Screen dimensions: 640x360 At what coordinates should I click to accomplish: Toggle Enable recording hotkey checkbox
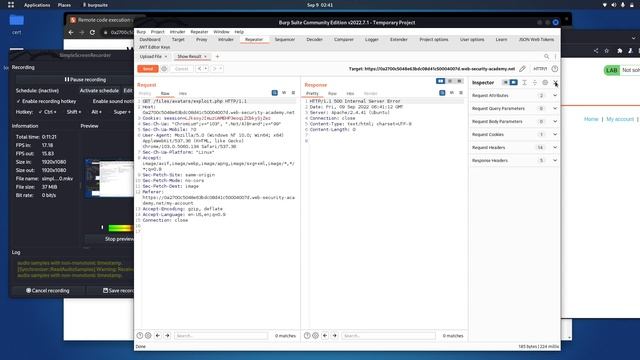tap(47, 101)
